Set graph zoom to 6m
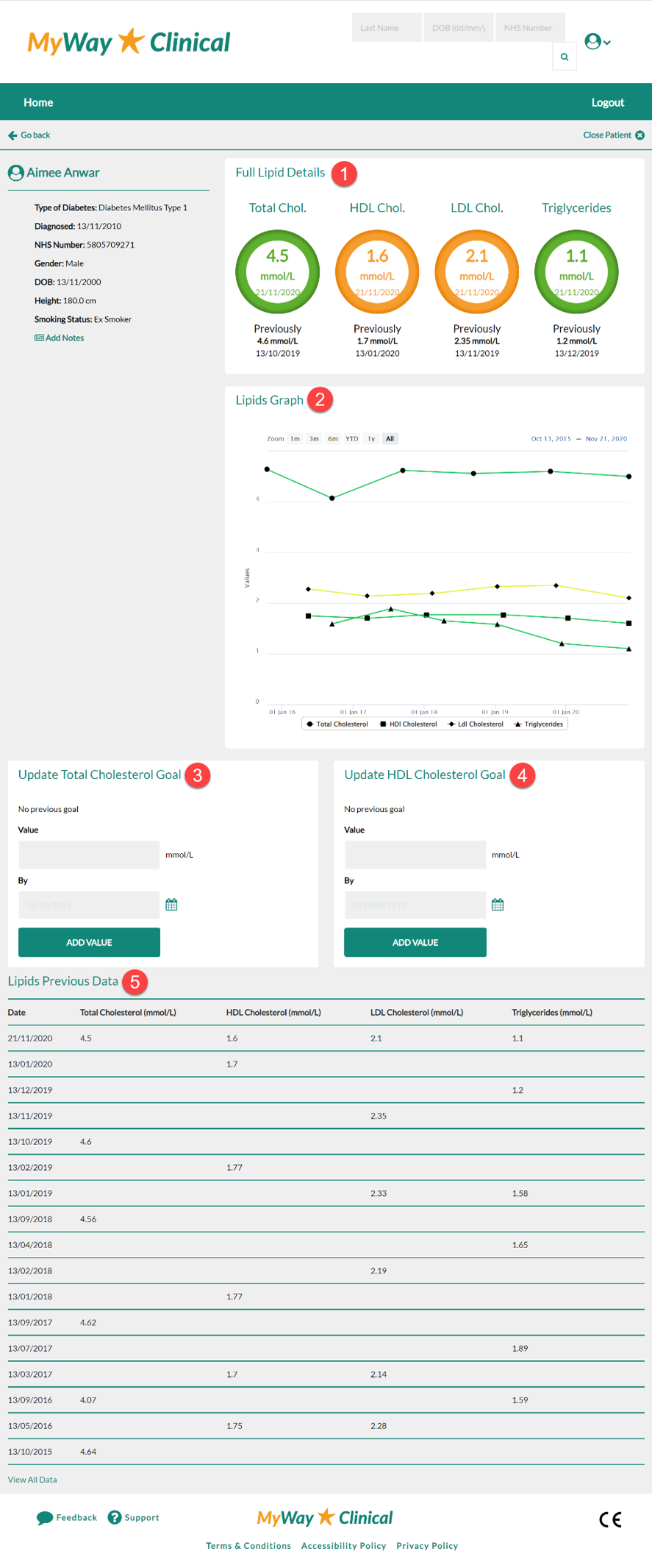 tap(333, 439)
